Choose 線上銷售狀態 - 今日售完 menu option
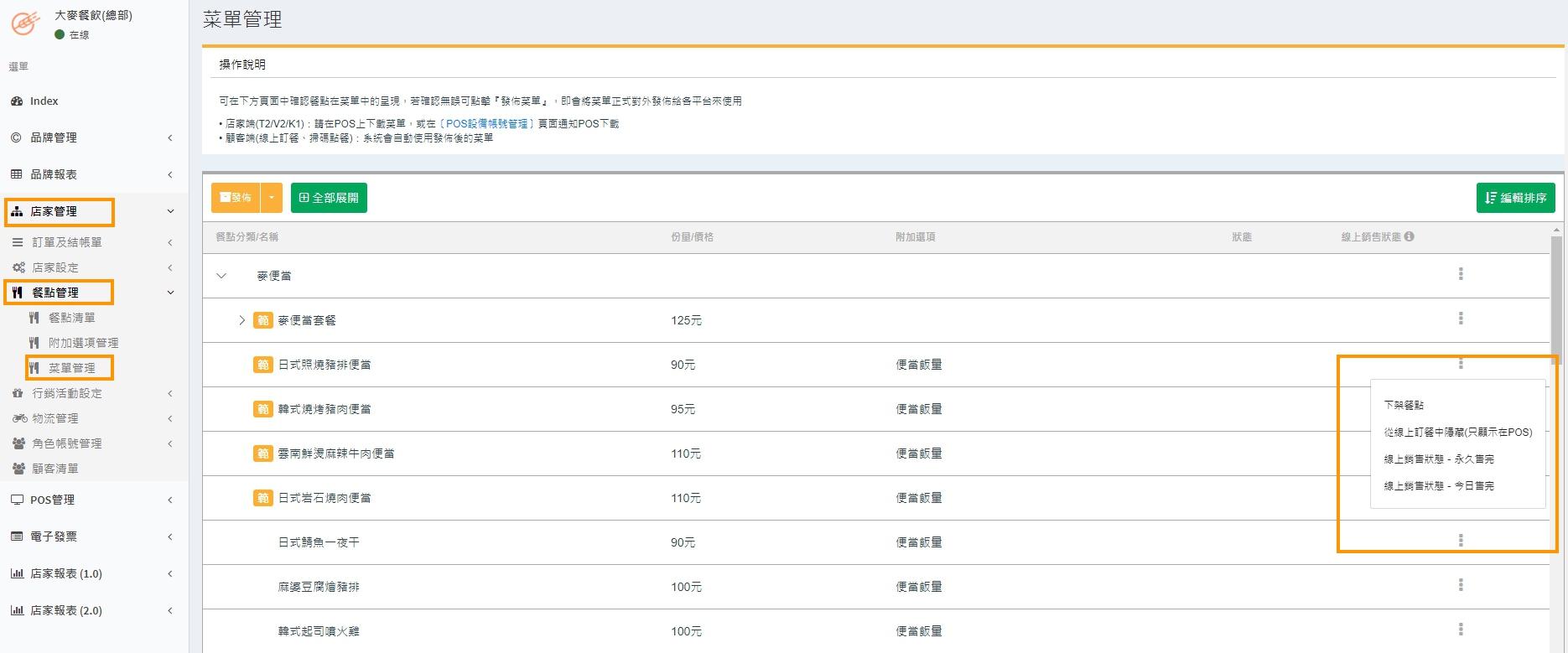Screen dimensions: 1568x653 click(1438, 485)
